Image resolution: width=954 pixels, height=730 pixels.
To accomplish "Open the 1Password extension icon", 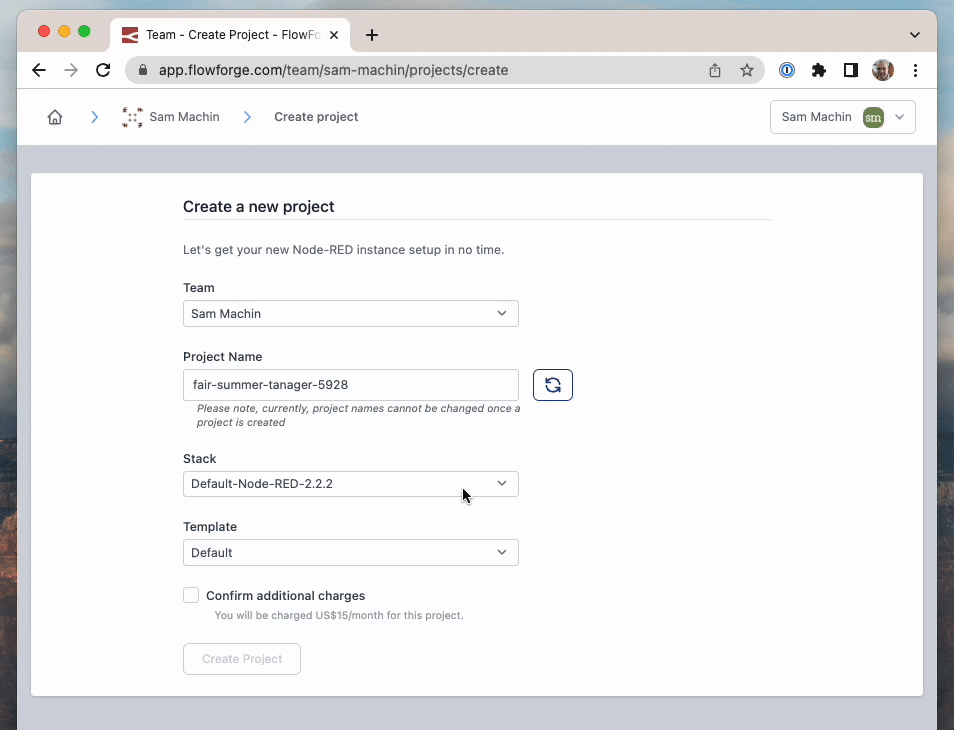I will point(787,70).
